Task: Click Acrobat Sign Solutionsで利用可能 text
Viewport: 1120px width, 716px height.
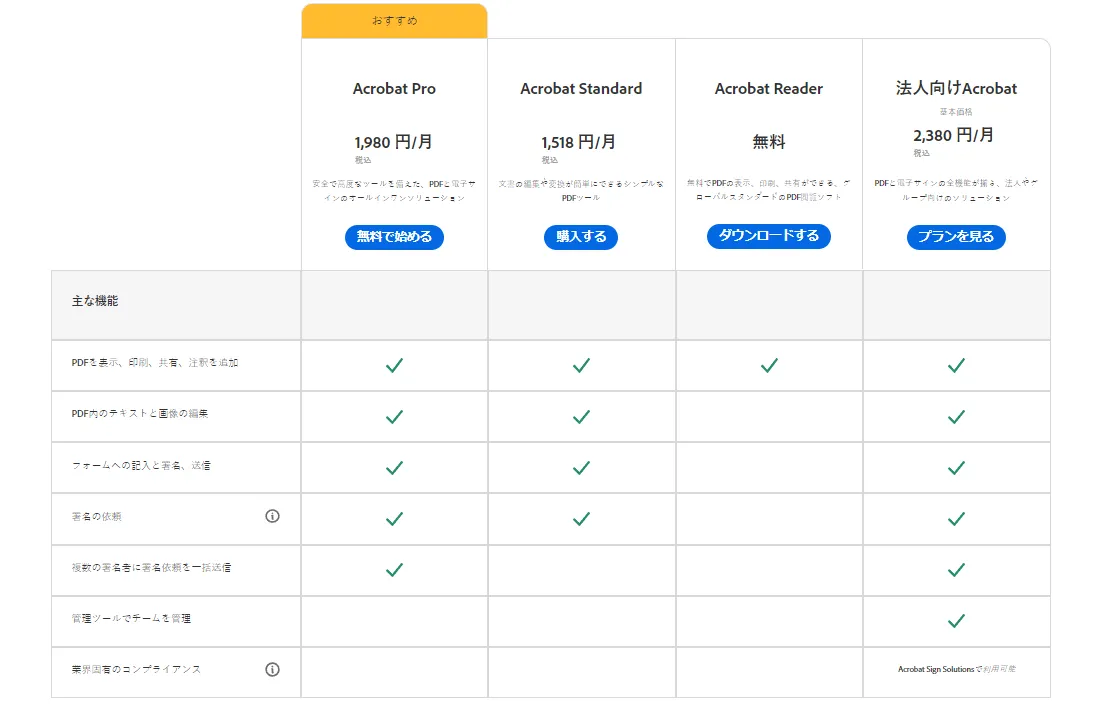Action: (x=956, y=670)
